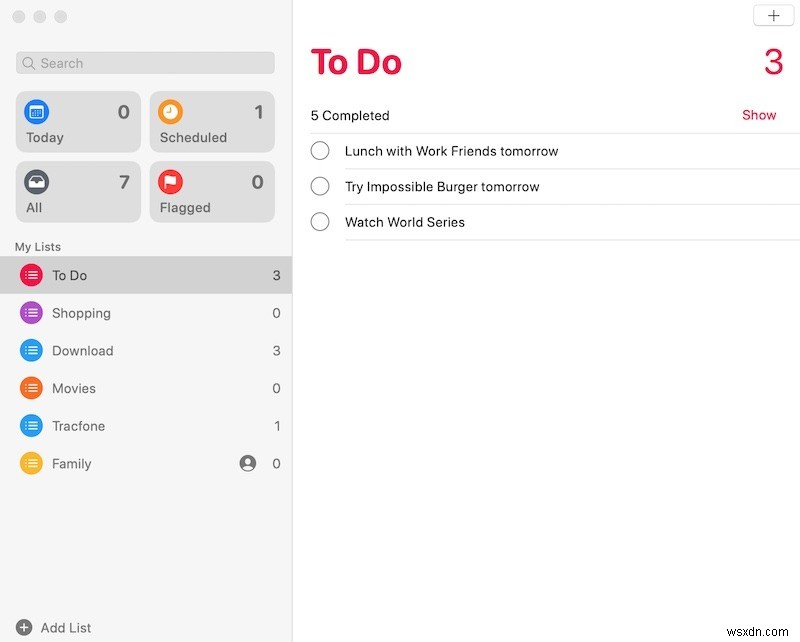Screen dimensions: 800x642
Task: Click the count 1 on Scheduled card
Action: 259,112
